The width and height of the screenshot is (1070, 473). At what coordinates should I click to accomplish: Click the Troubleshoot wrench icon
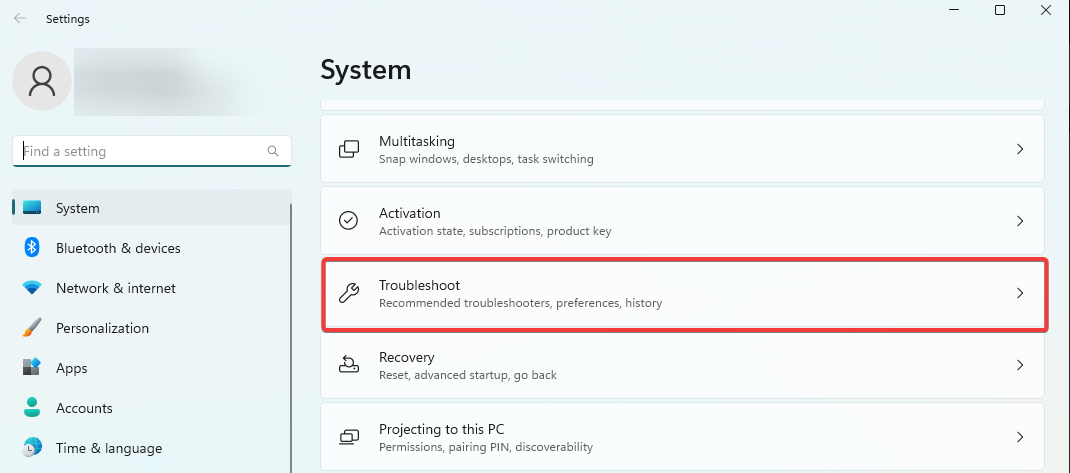pos(349,293)
